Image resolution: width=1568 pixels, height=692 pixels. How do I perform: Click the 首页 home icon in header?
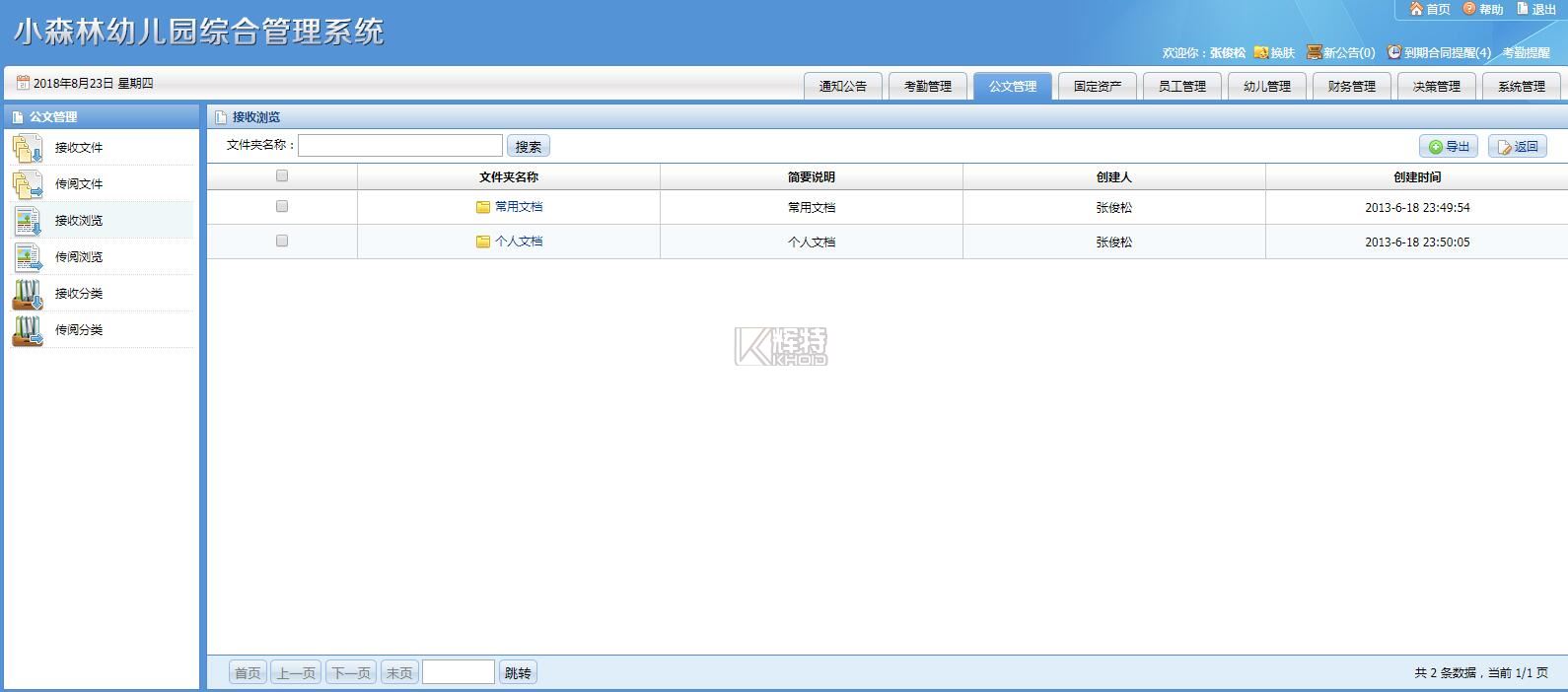tap(1416, 9)
